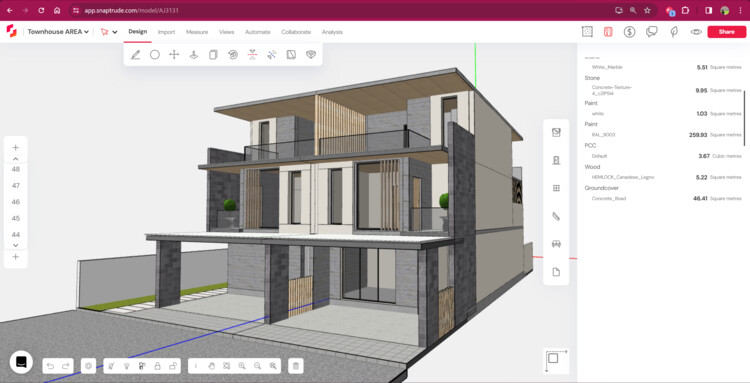
Task: Click the Snaptrude logo
Action: click(x=11, y=32)
